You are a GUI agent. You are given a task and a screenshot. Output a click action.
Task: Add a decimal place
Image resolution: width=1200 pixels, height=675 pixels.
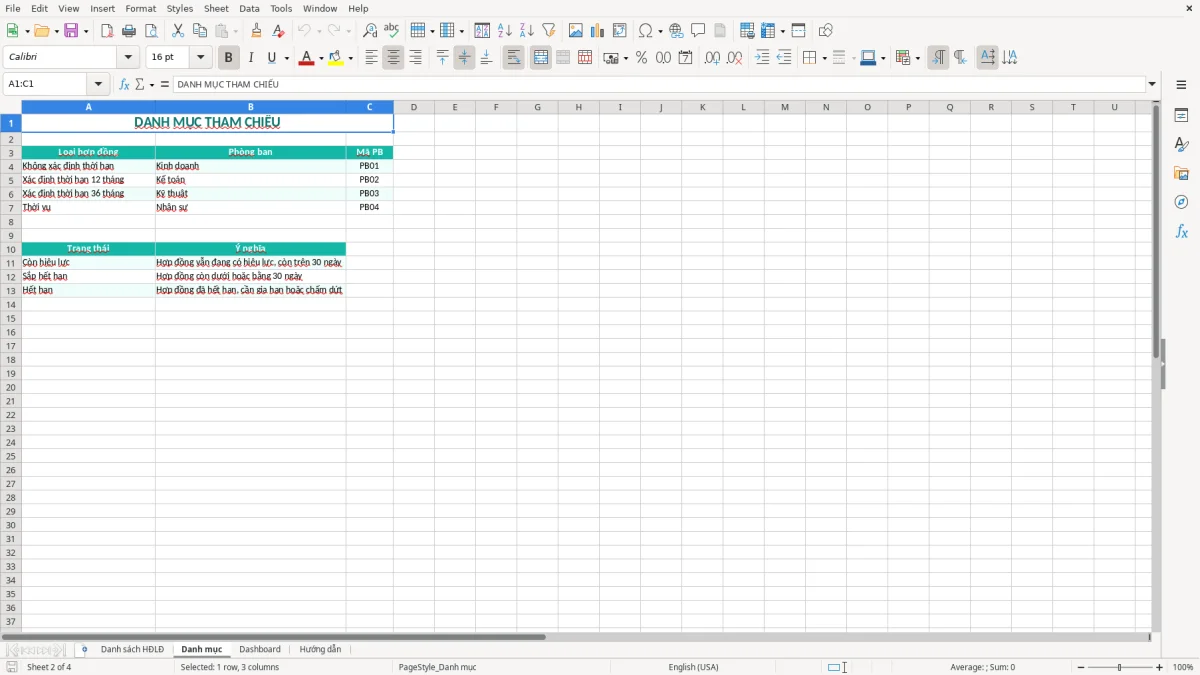712,58
